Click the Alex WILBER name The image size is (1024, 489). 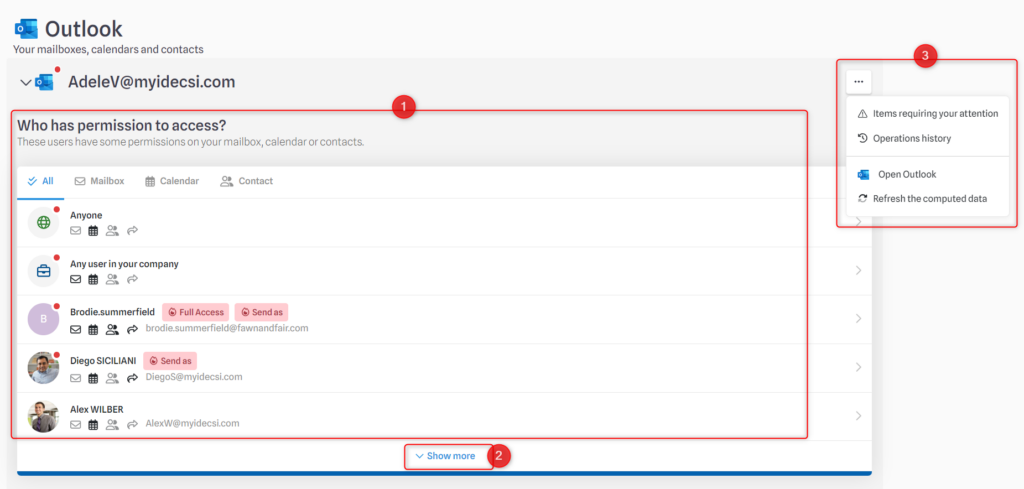click(97, 409)
